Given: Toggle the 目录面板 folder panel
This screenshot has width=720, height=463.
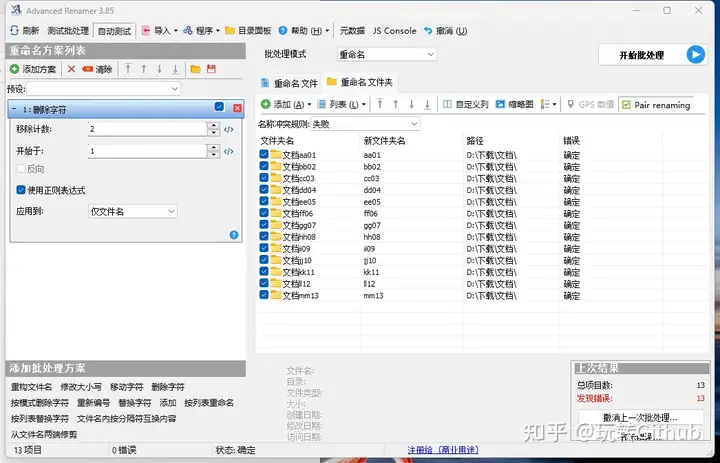Looking at the screenshot, I should tap(248, 31).
